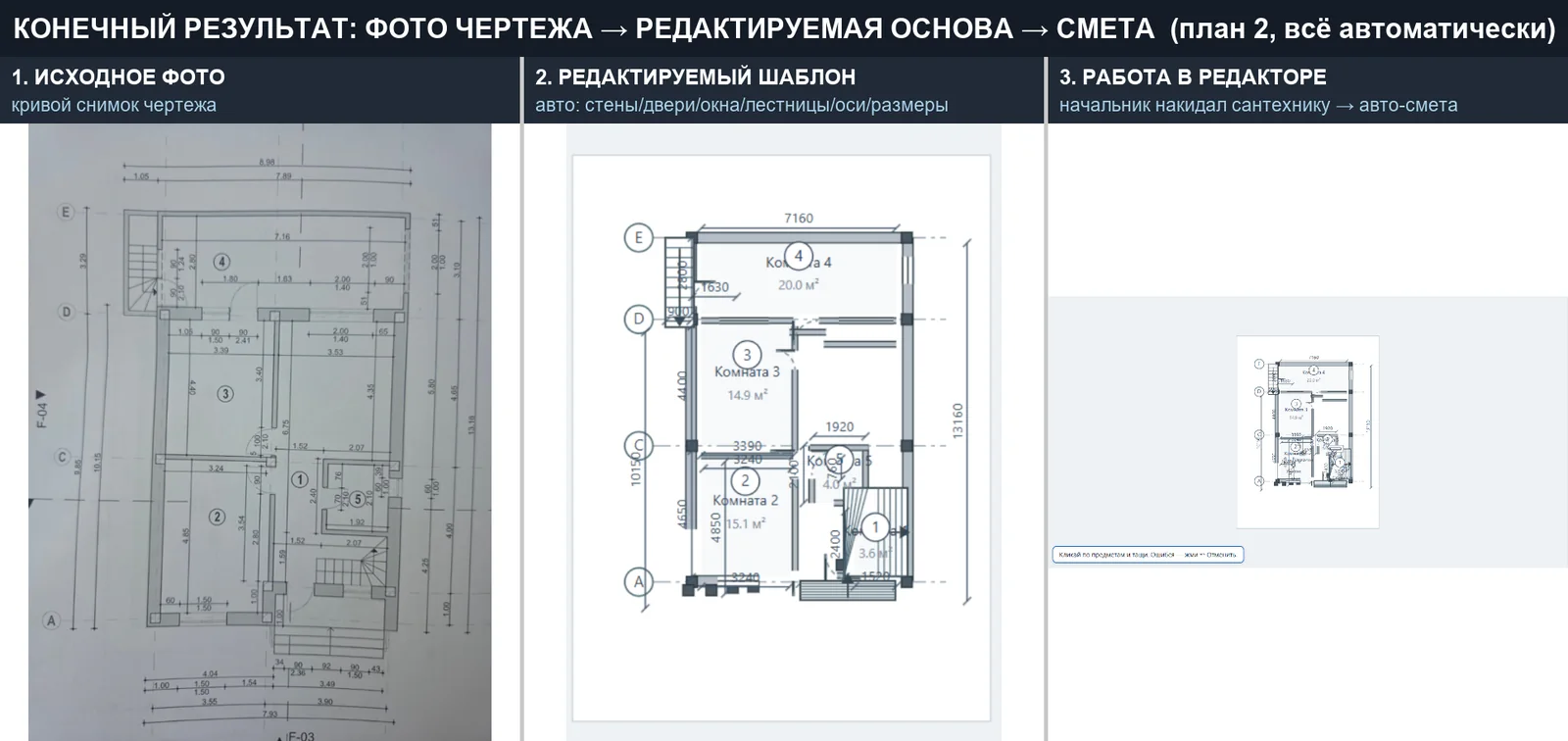The width and height of the screenshot is (1568, 741).
Task: Click the '13160' vertical dimension in the template
Action: [958, 420]
